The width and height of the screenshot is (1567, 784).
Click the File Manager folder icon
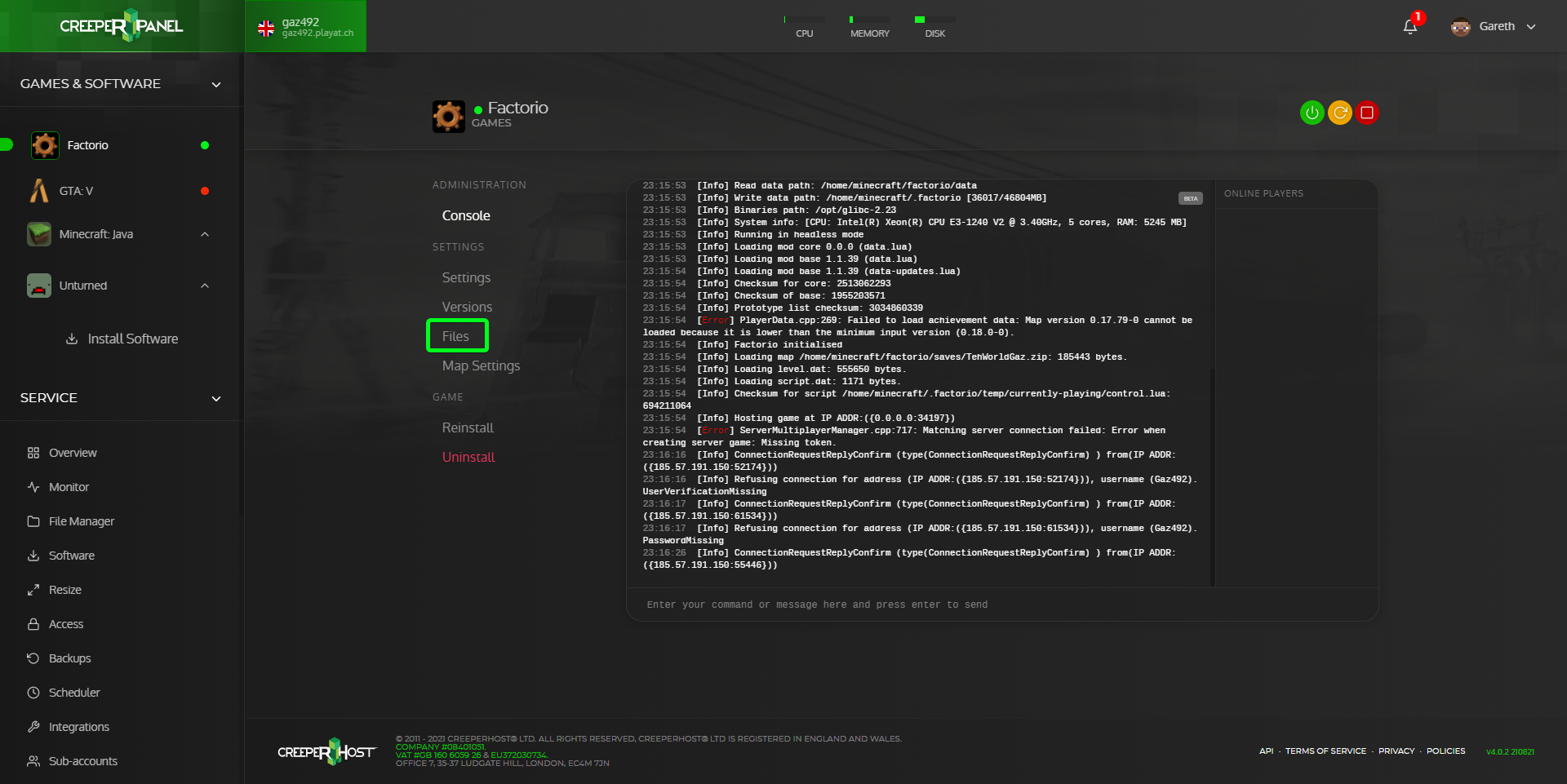(x=33, y=521)
